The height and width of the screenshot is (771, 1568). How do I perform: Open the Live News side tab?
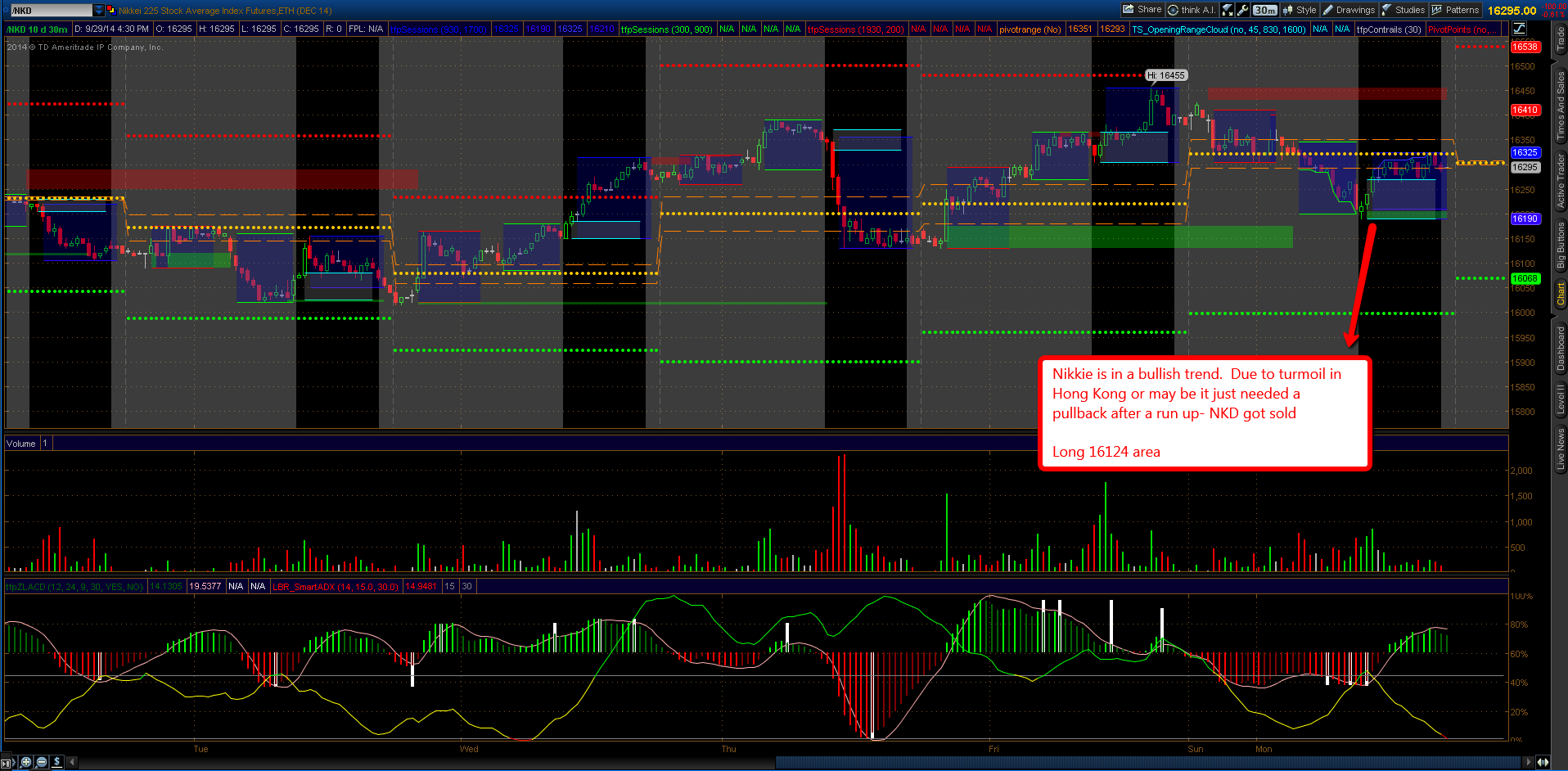pyautogui.click(x=1561, y=449)
